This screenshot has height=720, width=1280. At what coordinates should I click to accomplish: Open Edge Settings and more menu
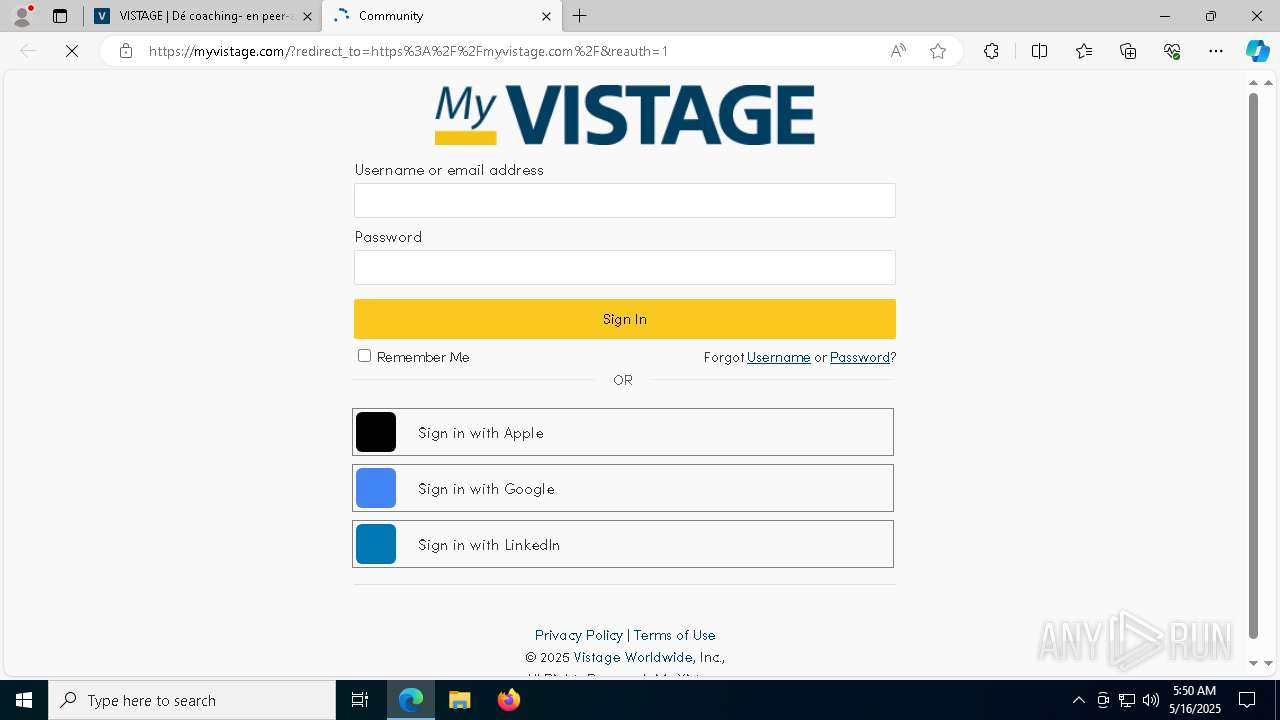click(x=1216, y=51)
